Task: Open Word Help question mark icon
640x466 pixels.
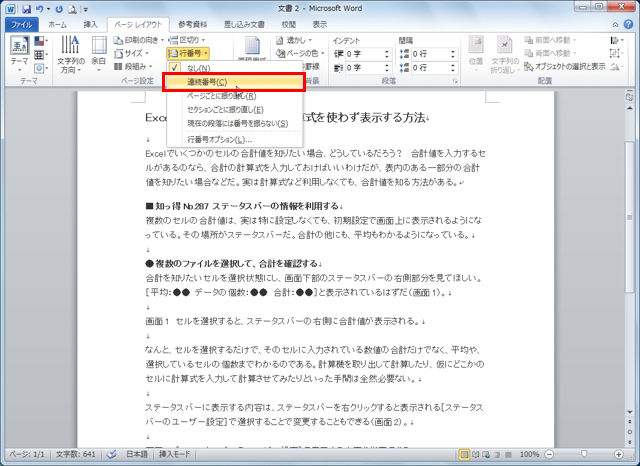Action: (x=628, y=24)
